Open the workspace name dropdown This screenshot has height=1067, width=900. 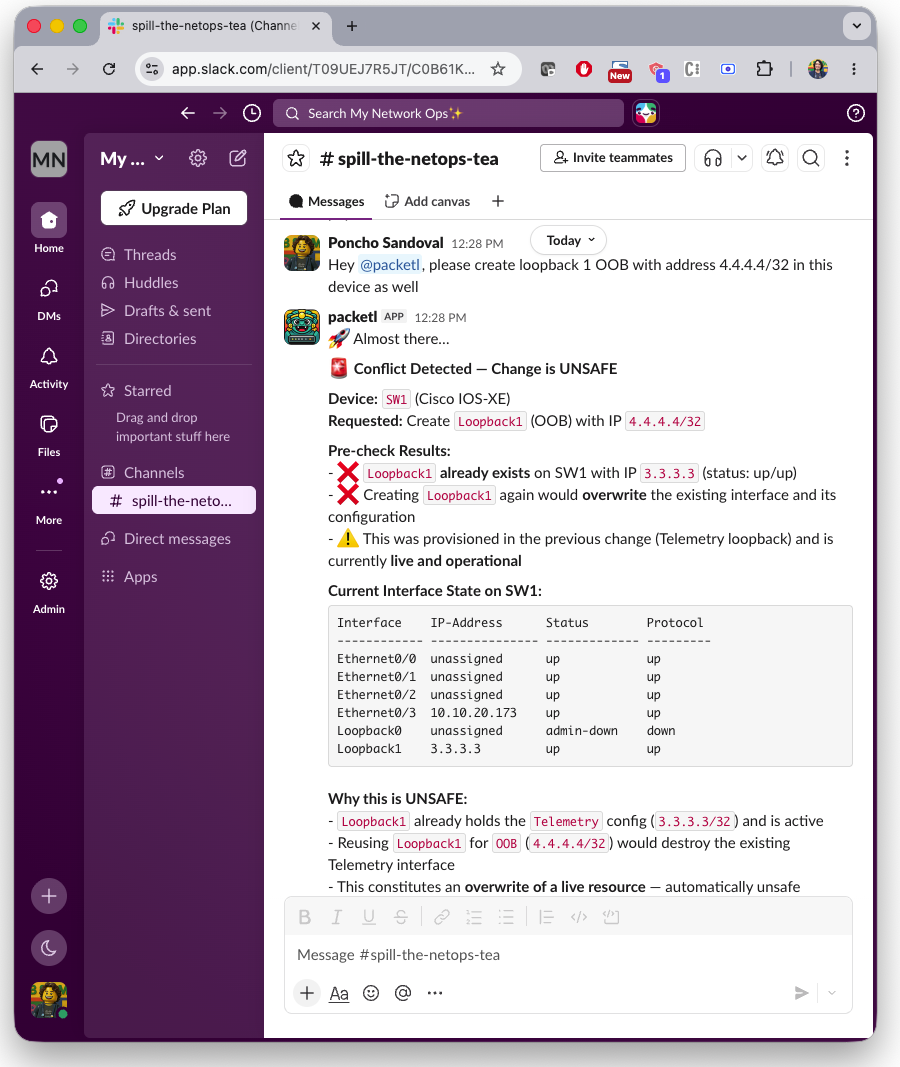pos(133,159)
